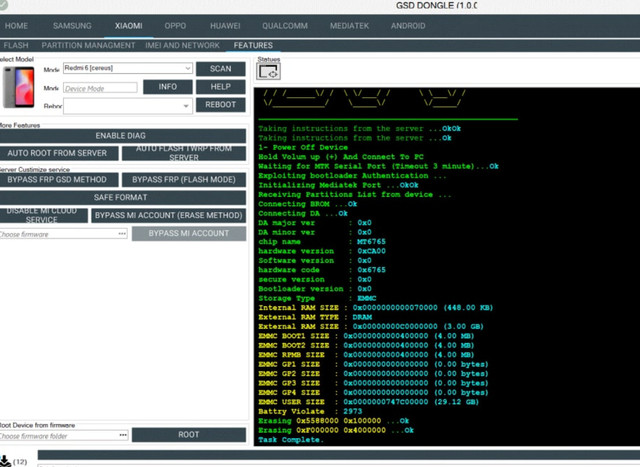Open the OPPO tab

175,26
